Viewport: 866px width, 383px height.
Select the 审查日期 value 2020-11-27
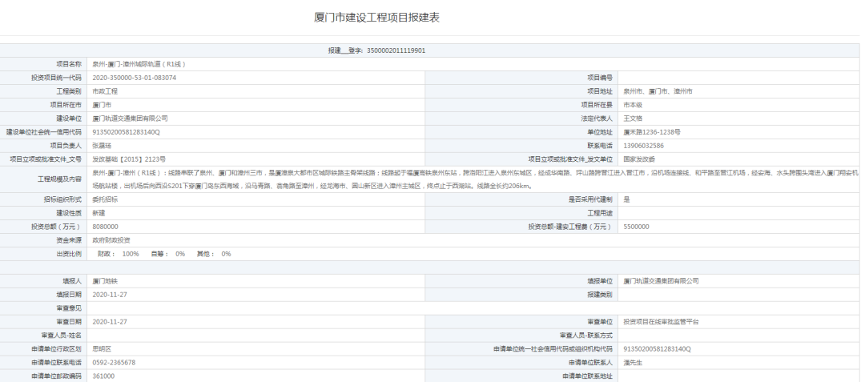click(x=109, y=322)
